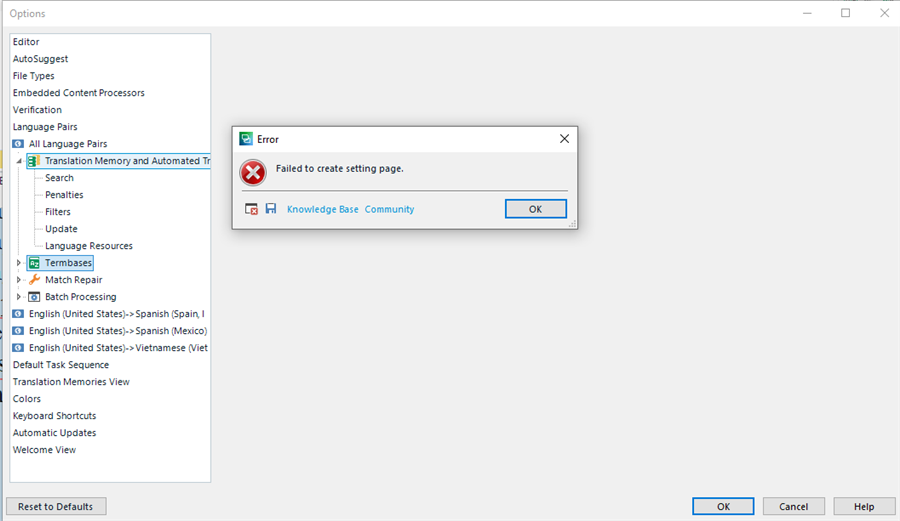900x521 pixels.
Task: Select English->Spanish (Mexico) language pair
Action: (x=118, y=331)
